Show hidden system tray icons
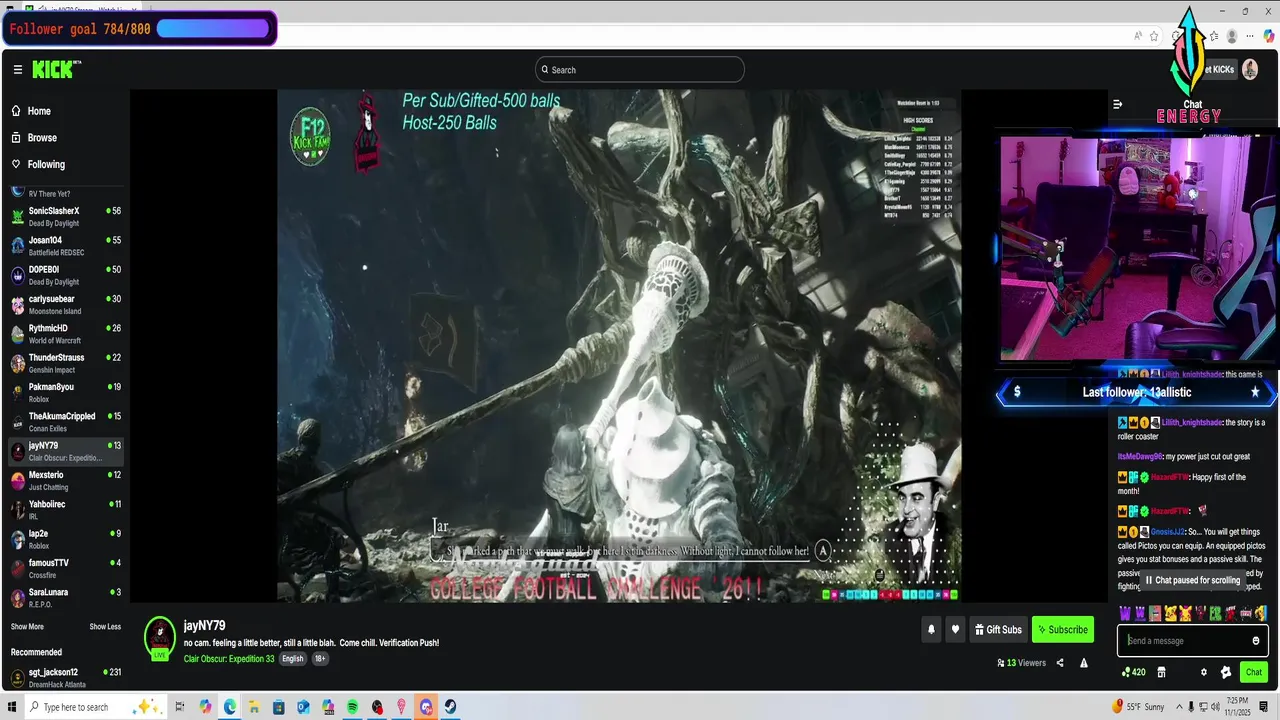The width and height of the screenshot is (1280, 720). coord(1178,707)
